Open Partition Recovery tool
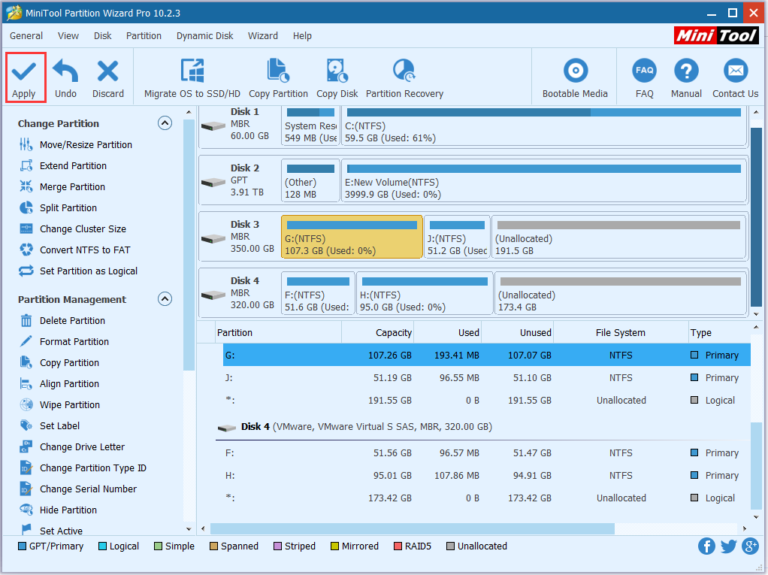The image size is (768, 575). (404, 78)
